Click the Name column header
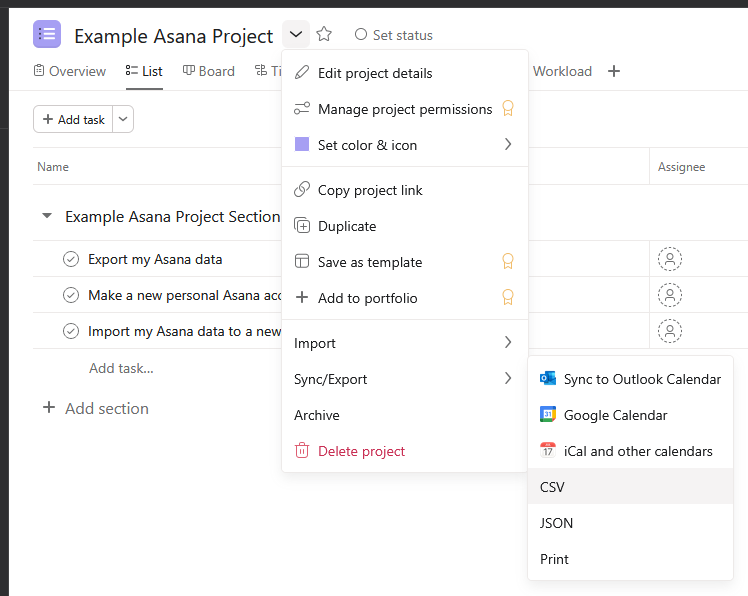This screenshot has width=748, height=596. click(x=53, y=167)
